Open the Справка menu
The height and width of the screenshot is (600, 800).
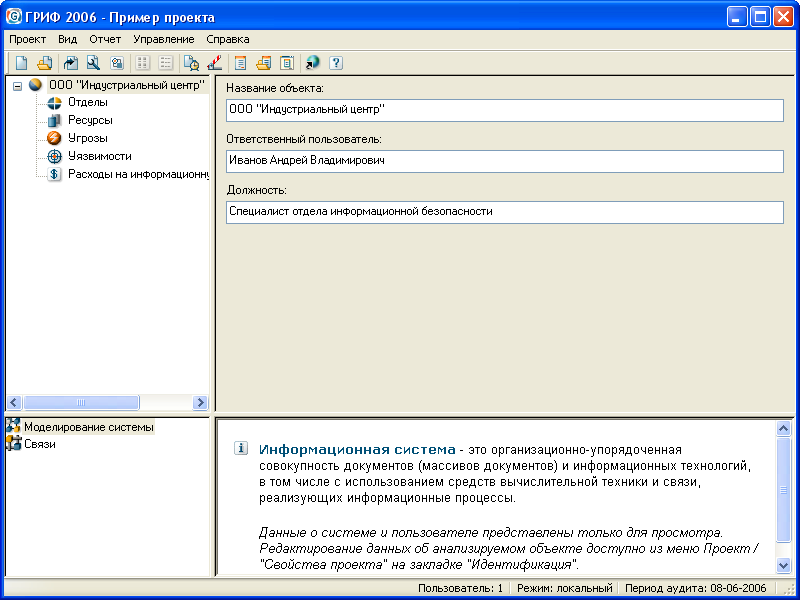pos(228,39)
